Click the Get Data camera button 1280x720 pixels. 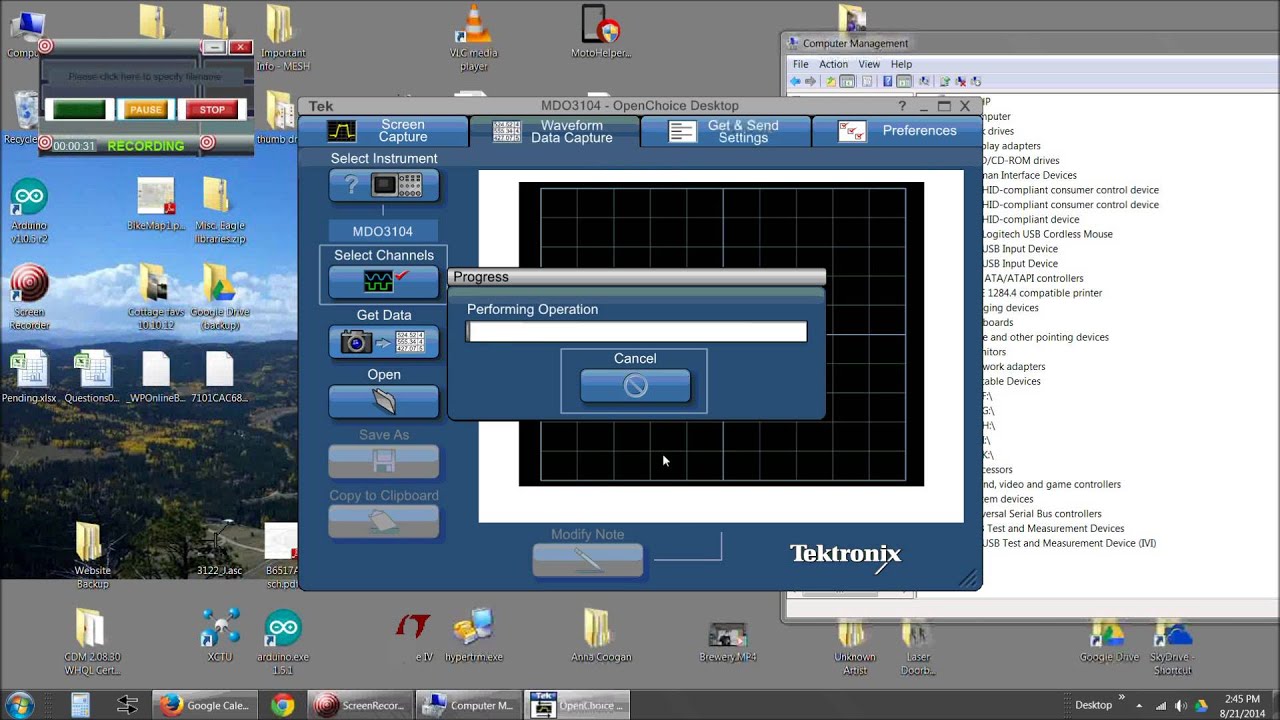384,342
